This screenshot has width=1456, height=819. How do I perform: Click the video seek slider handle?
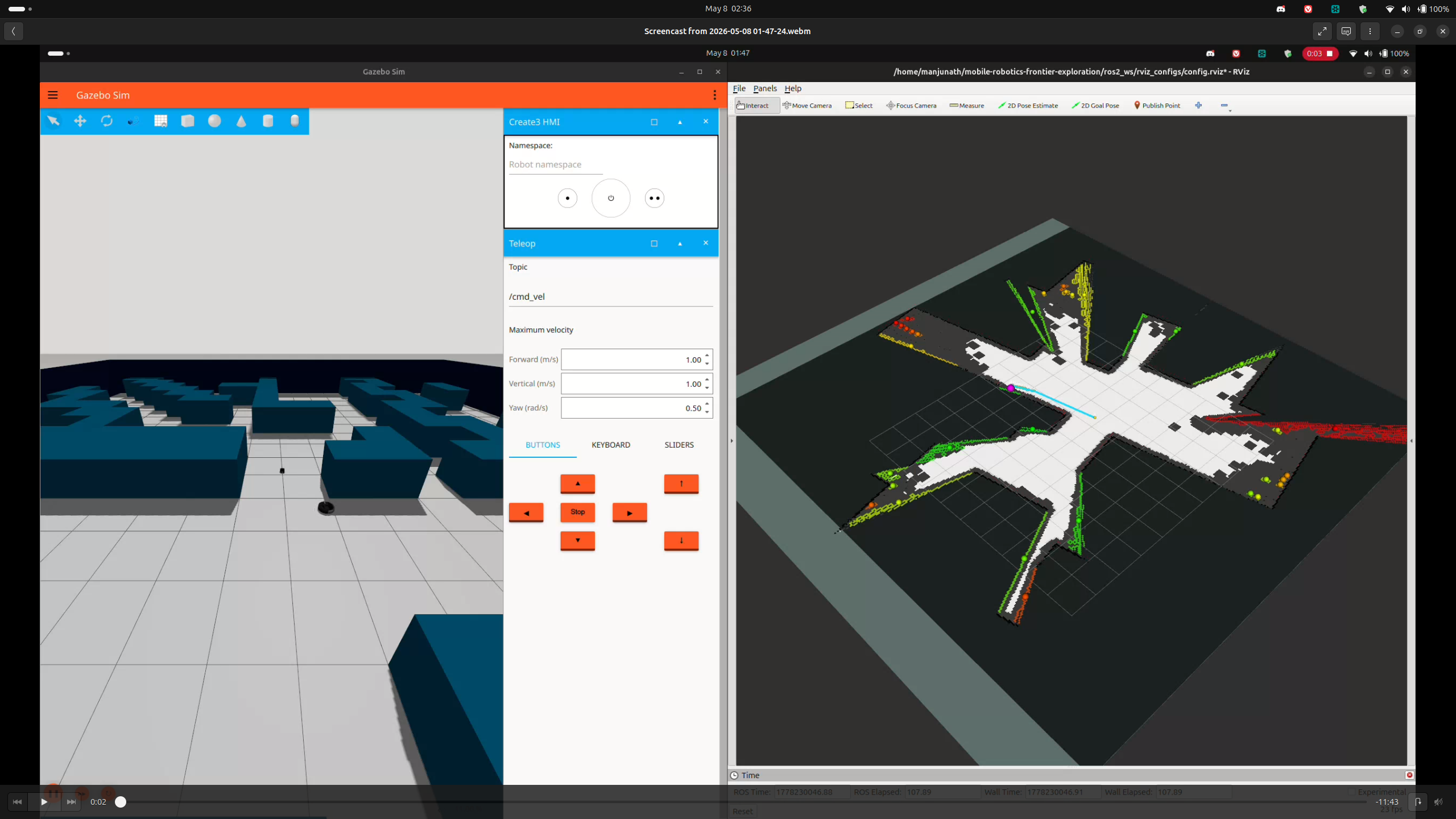click(x=121, y=802)
